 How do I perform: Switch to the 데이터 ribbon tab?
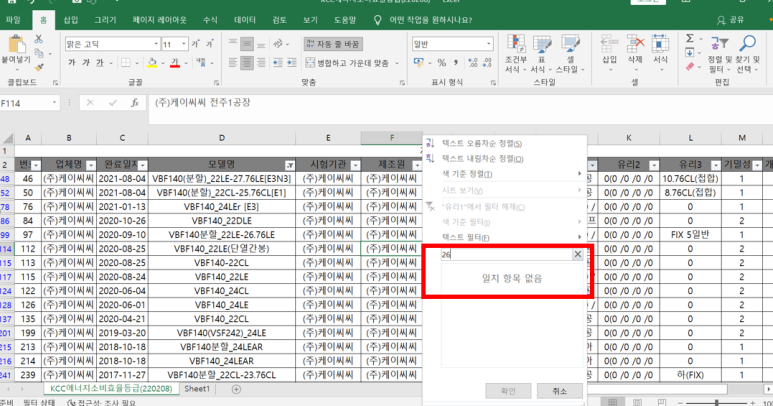245,20
